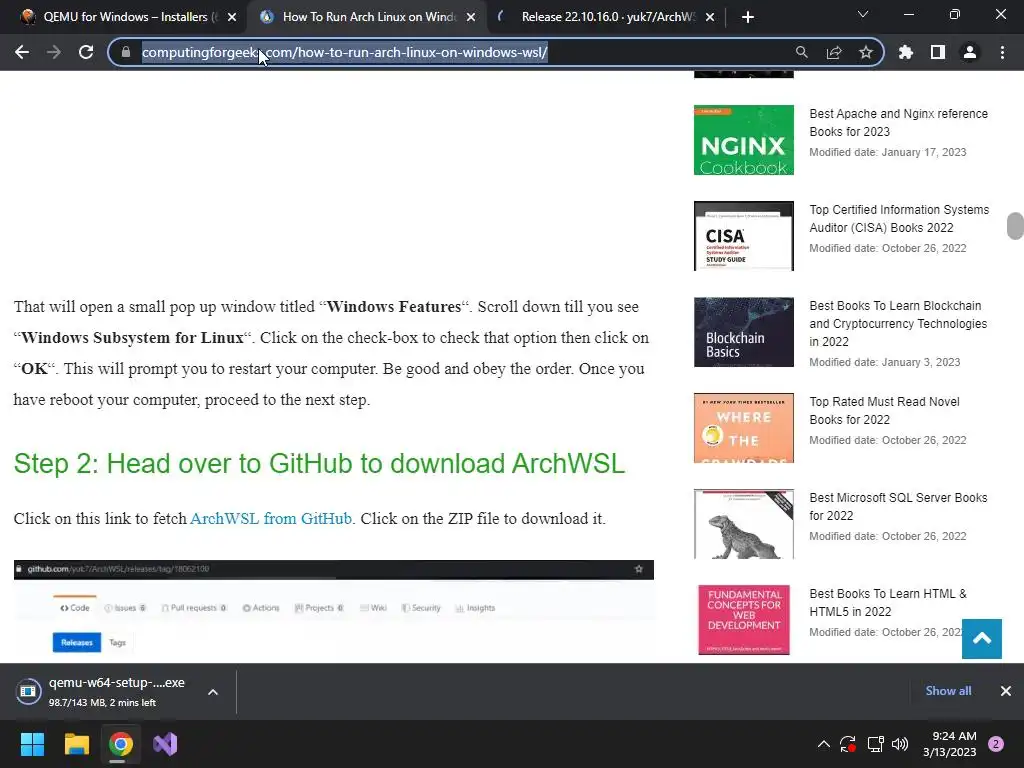Open Windows Start menu
This screenshot has width=1024, height=768.
(x=32, y=744)
